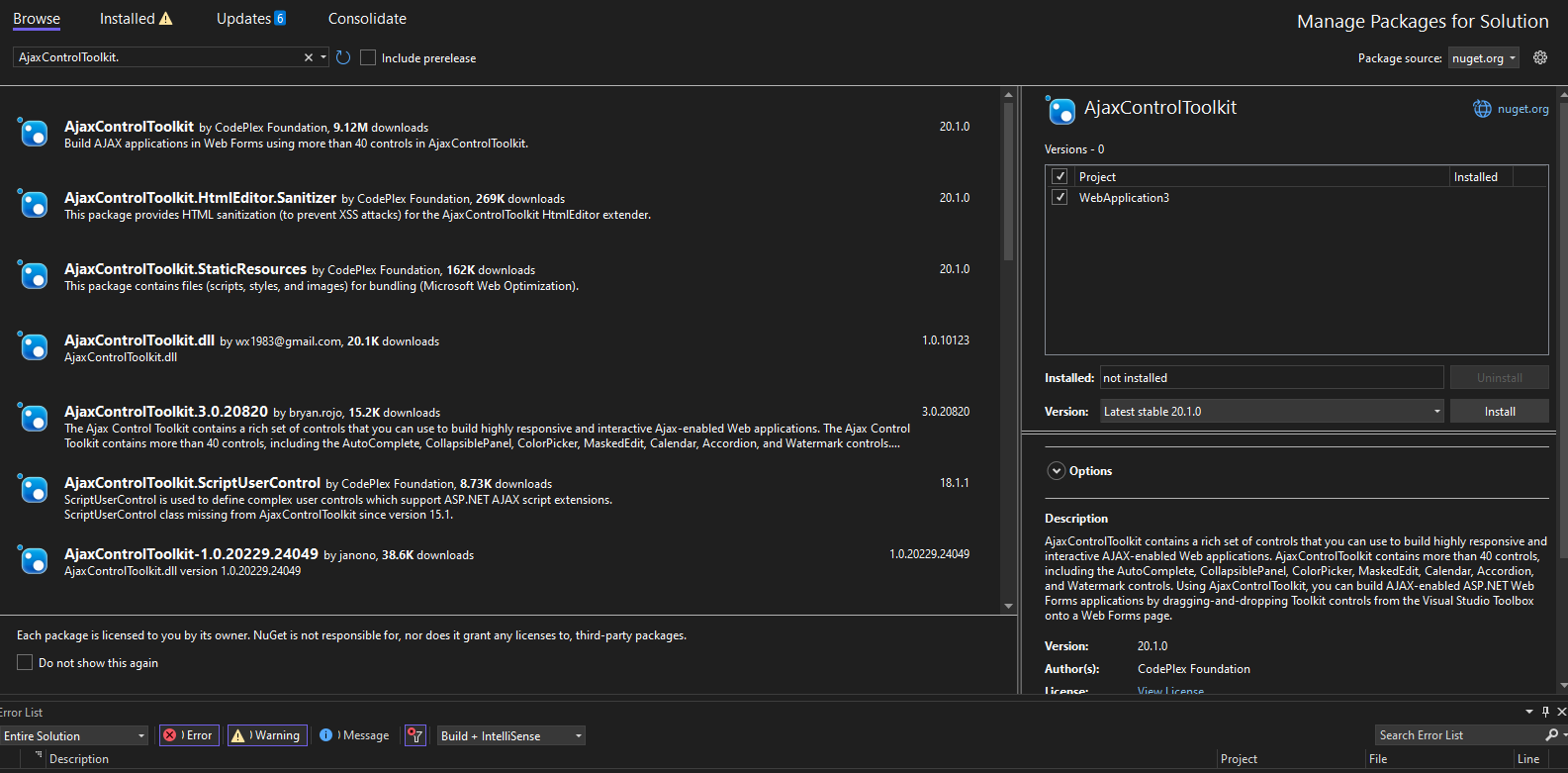Click the AjaxControlToolkit.HtmlEditor.Sanitizer package icon
Viewport: 1568px width, 773px height.
pos(33,203)
